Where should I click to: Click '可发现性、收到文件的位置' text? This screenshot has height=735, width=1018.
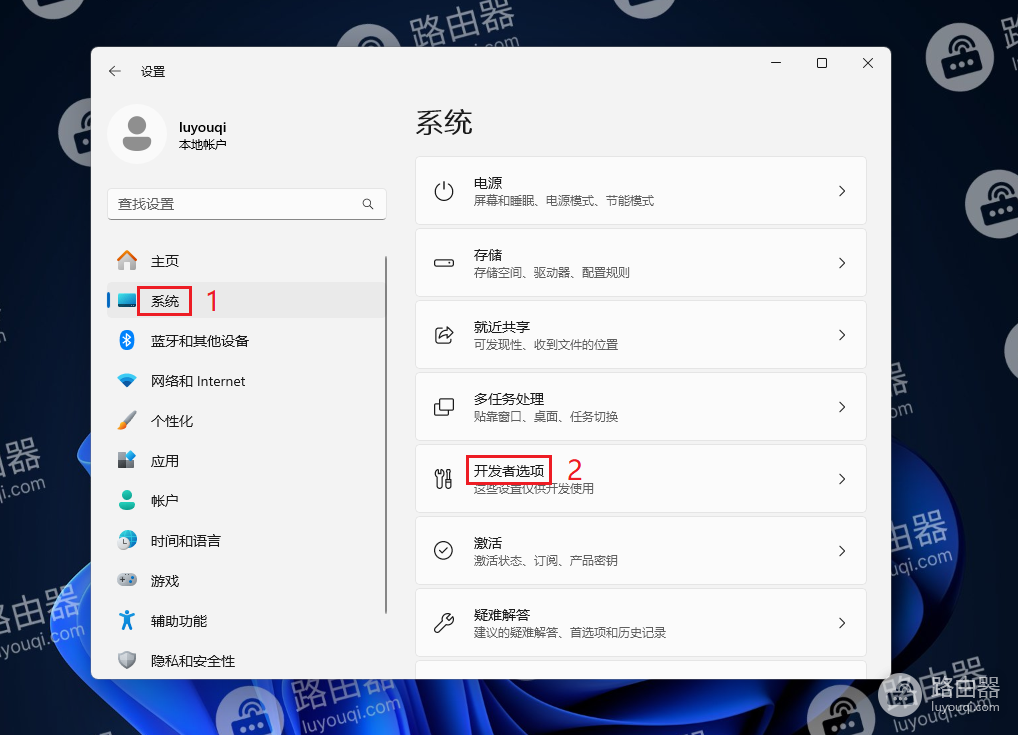(545, 345)
